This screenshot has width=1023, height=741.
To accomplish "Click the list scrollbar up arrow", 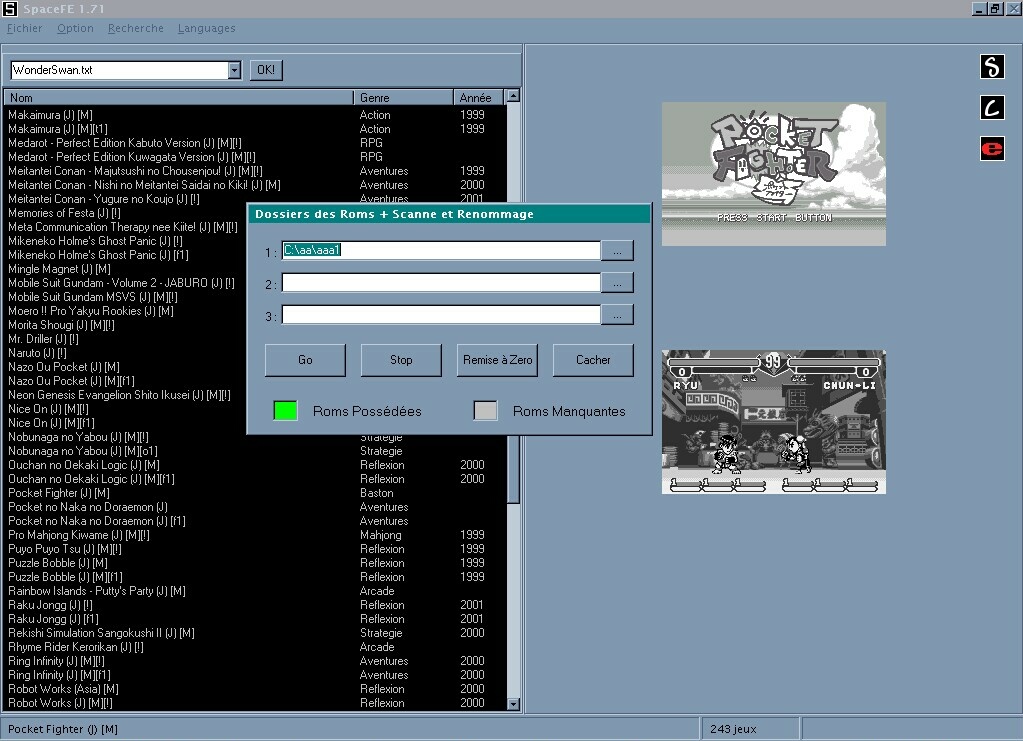I will click(513, 96).
